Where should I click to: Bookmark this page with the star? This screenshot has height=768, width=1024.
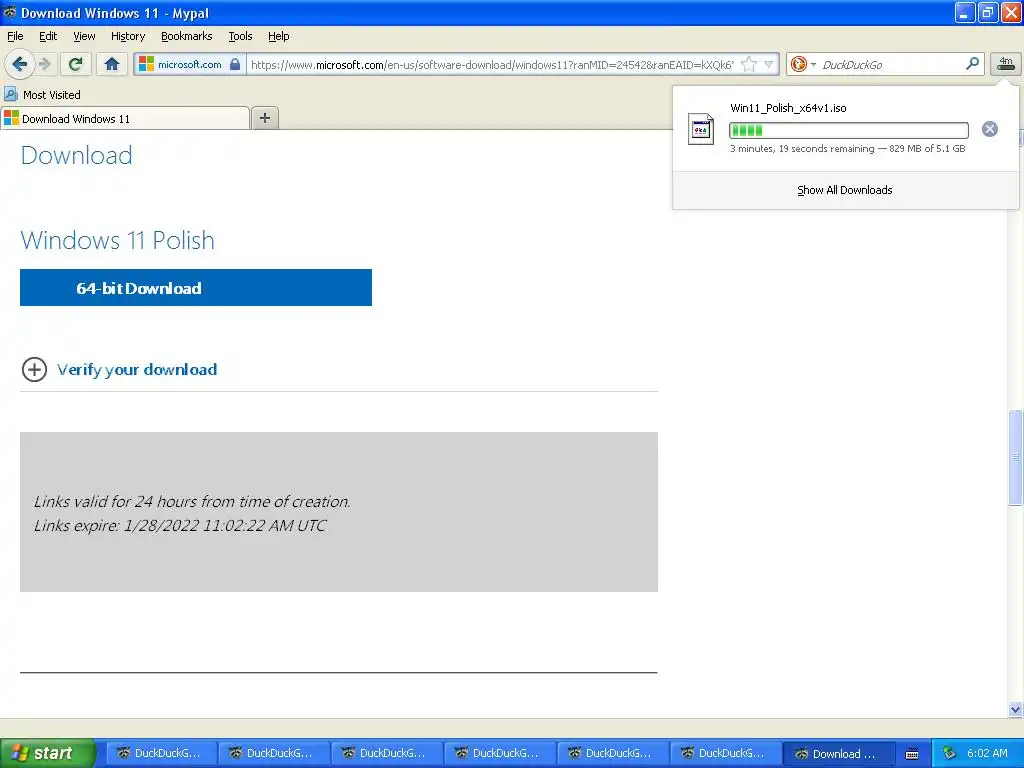pyautogui.click(x=749, y=64)
